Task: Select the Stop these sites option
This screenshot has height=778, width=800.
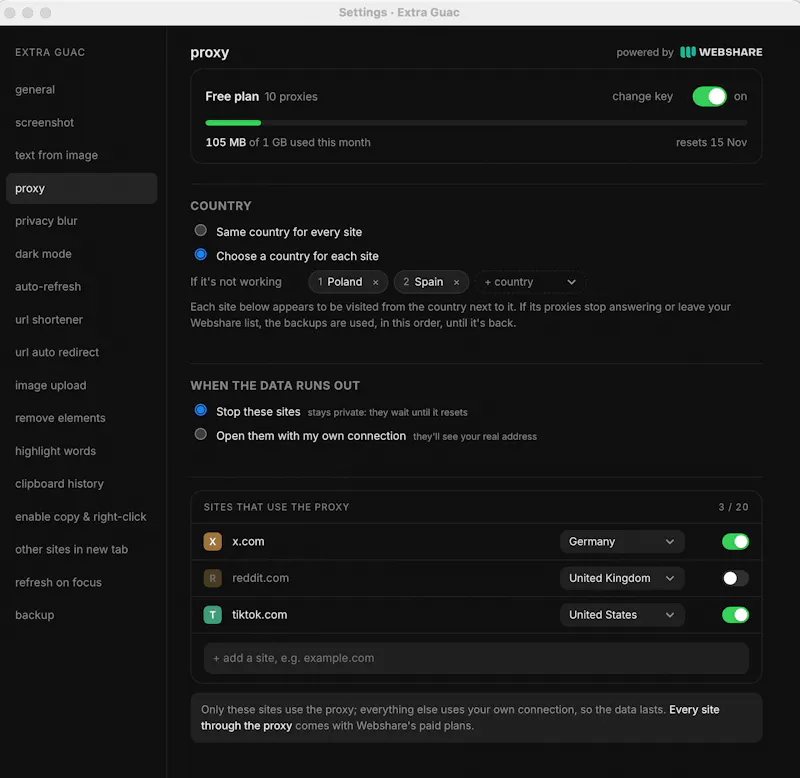Action: pyautogui.click(x=201, y=410)
